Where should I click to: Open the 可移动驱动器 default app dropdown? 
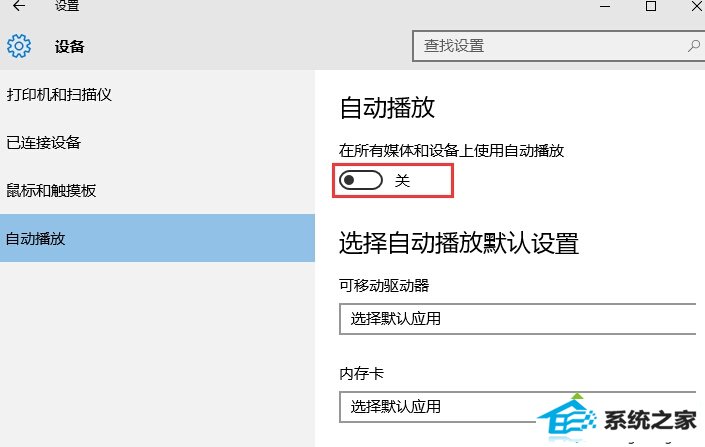coord(517,319)
